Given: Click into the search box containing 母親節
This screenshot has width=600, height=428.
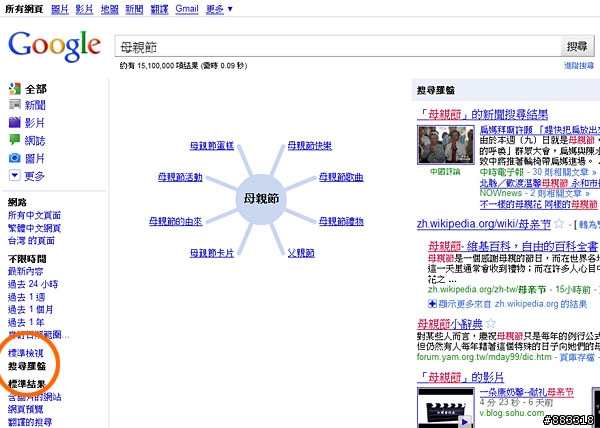Looking at the screenshot, I should coord(338,47).
